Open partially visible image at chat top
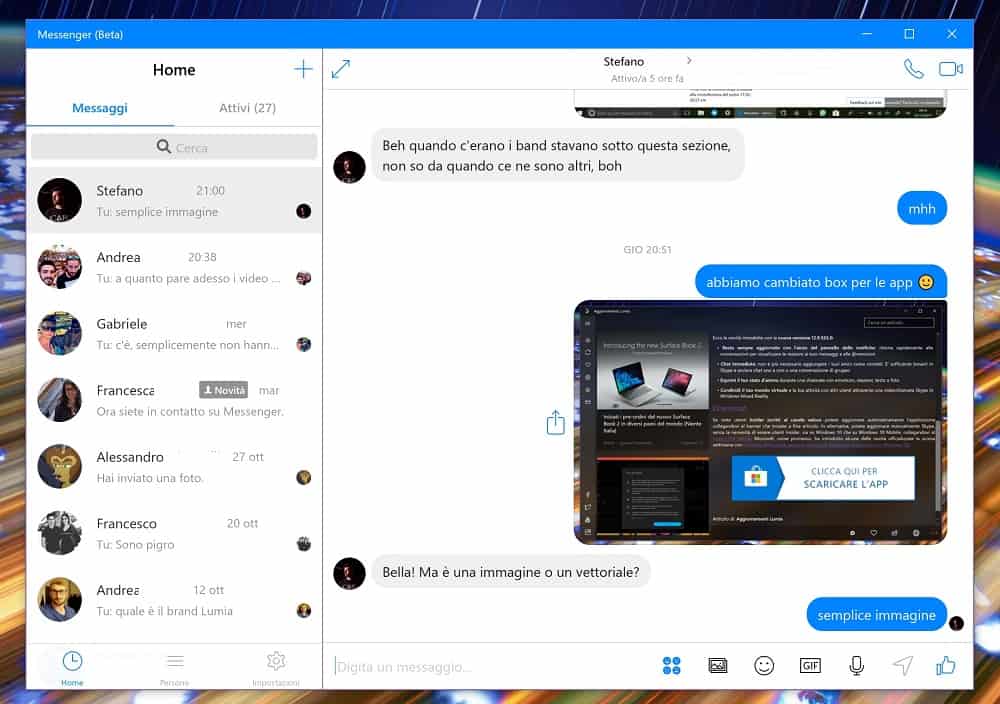This screenshot has width=1000, height=704. pos(760,104)
